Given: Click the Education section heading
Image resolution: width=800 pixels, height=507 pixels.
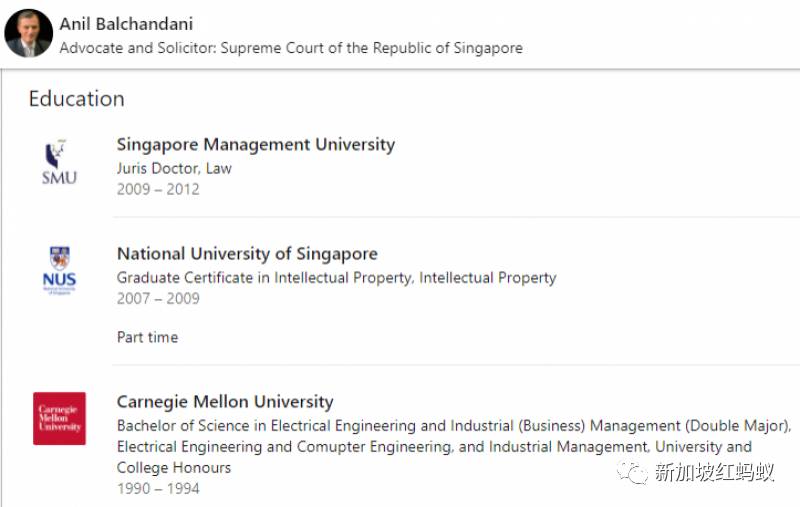Looking at the screenshot, I should [x=76, y=98].
